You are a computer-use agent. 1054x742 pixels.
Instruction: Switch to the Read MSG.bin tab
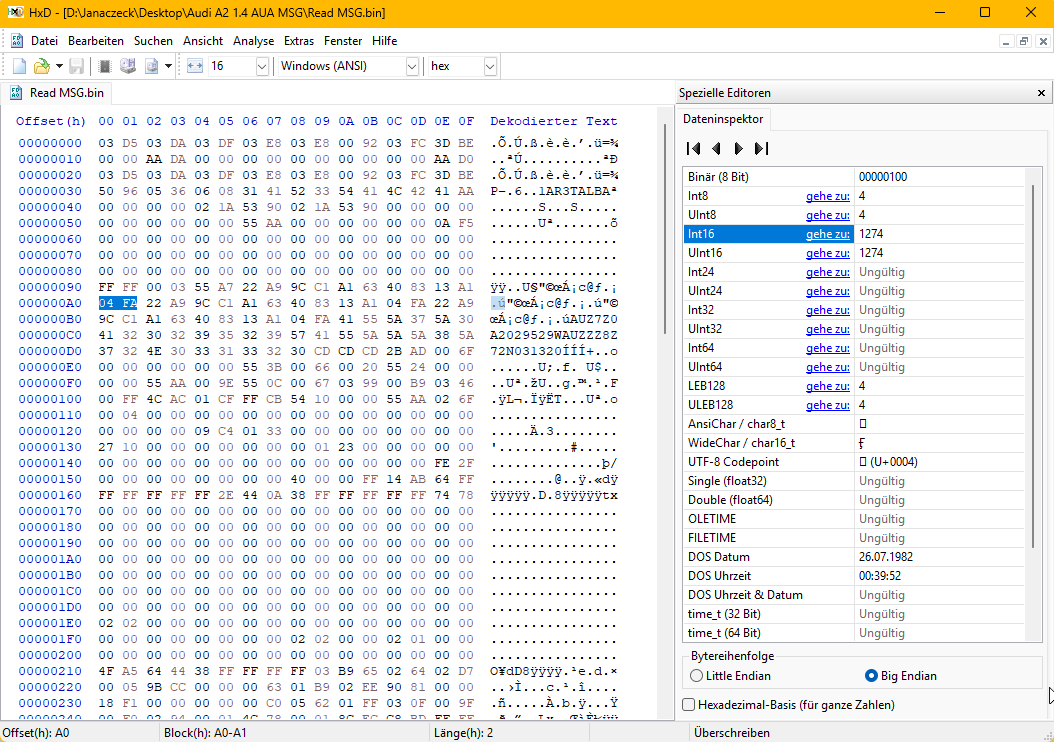pyautogui.click(x=58, y=93)
